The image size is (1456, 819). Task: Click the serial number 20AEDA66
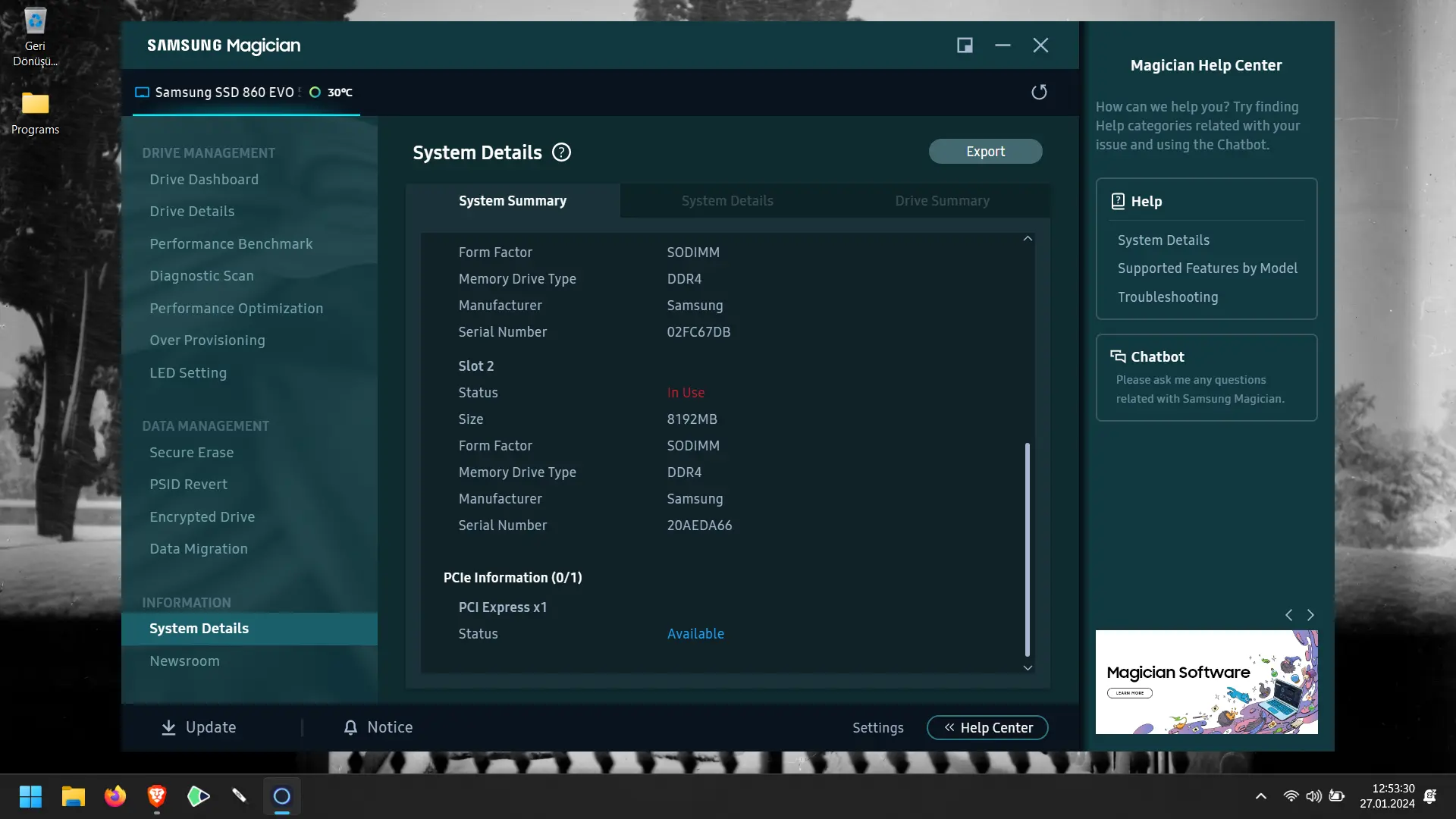699,526
